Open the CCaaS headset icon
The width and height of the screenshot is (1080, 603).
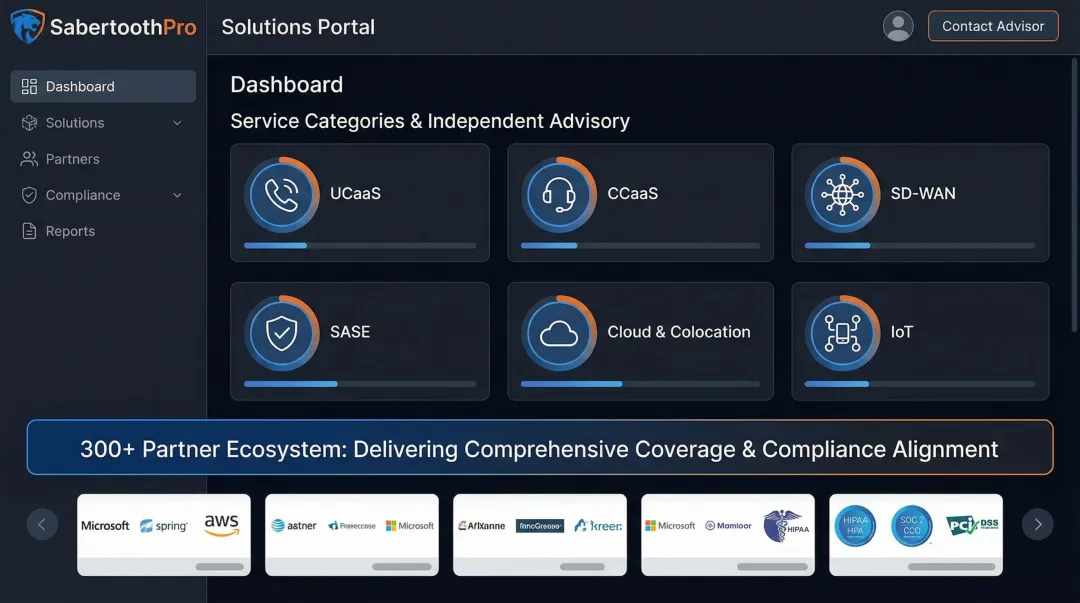560,194
